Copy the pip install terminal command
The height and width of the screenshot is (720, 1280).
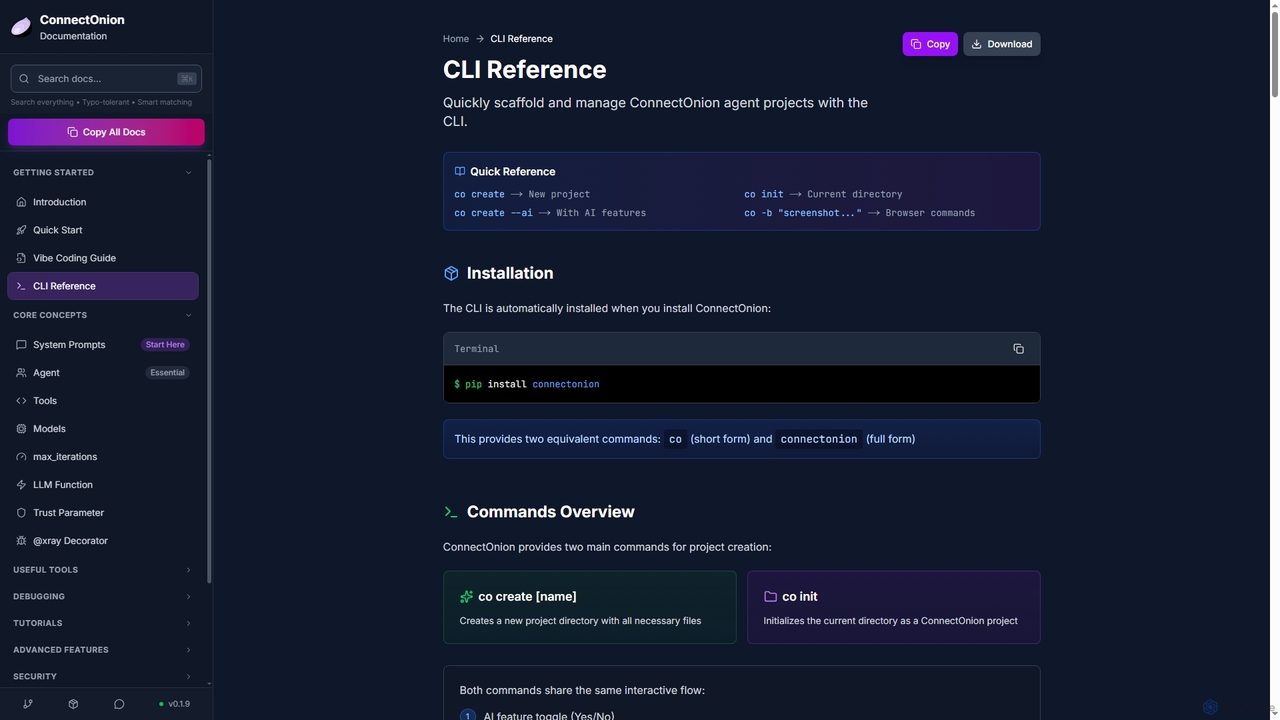click(x=1018, y=349)
